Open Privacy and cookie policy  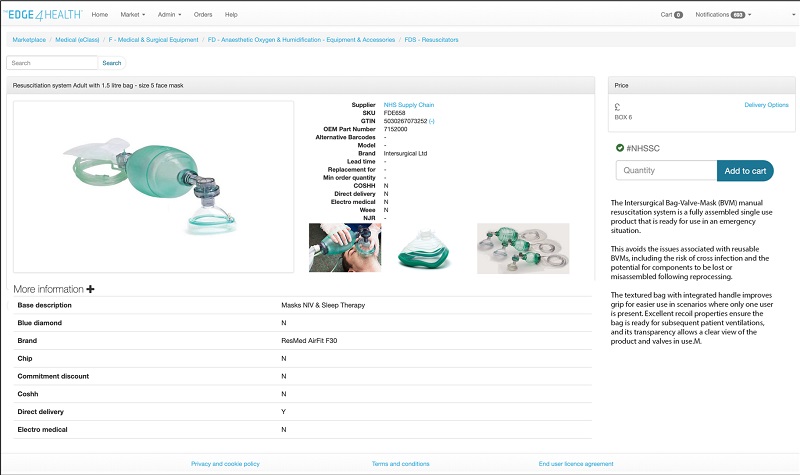coord(225,464)
